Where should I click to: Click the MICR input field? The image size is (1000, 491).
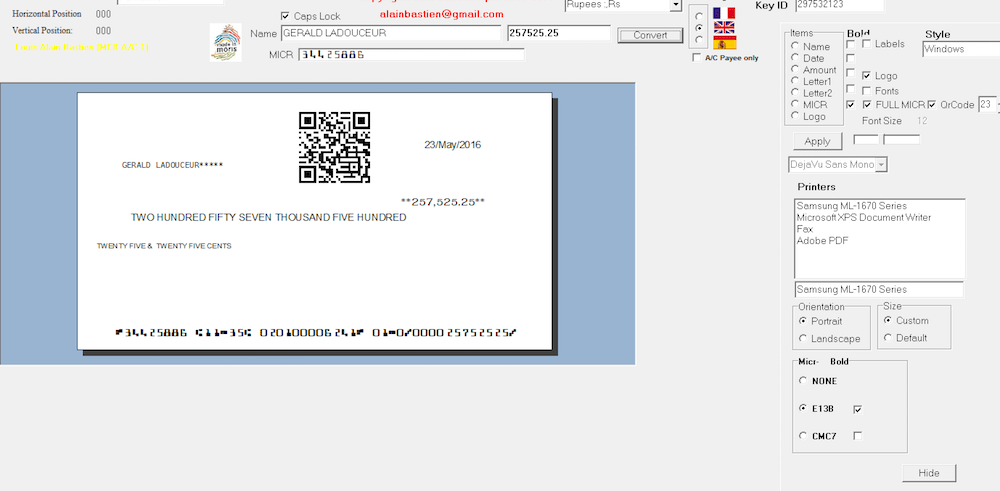[411, 55]
